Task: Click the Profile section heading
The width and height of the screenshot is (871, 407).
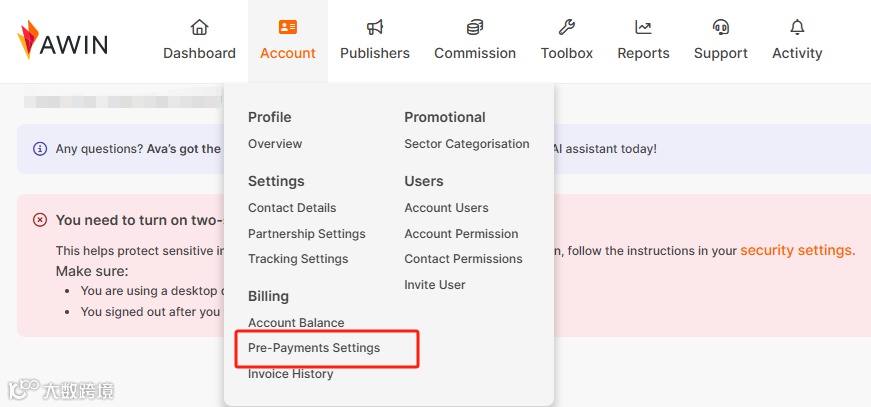Action: (x=269, y=117)
